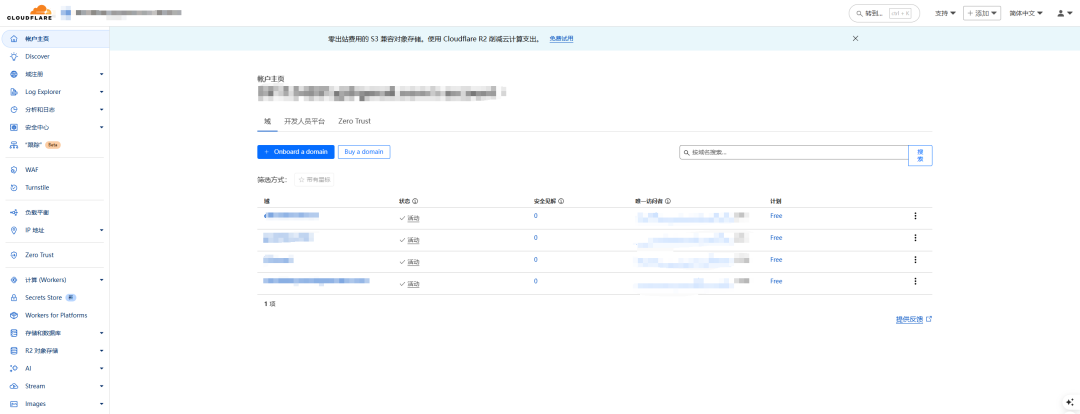This screenshot has width=1080, height=414.
Task: Click info icon next to 状态 column header
Action: (415, 201)
